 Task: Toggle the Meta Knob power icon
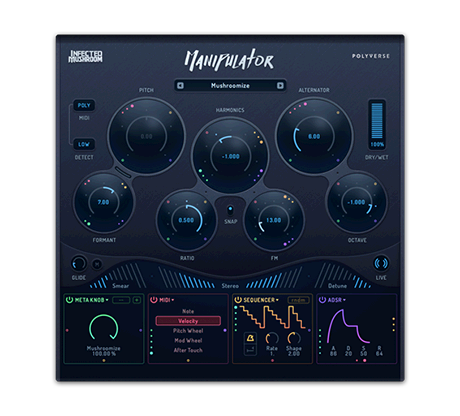pos(69,300)
